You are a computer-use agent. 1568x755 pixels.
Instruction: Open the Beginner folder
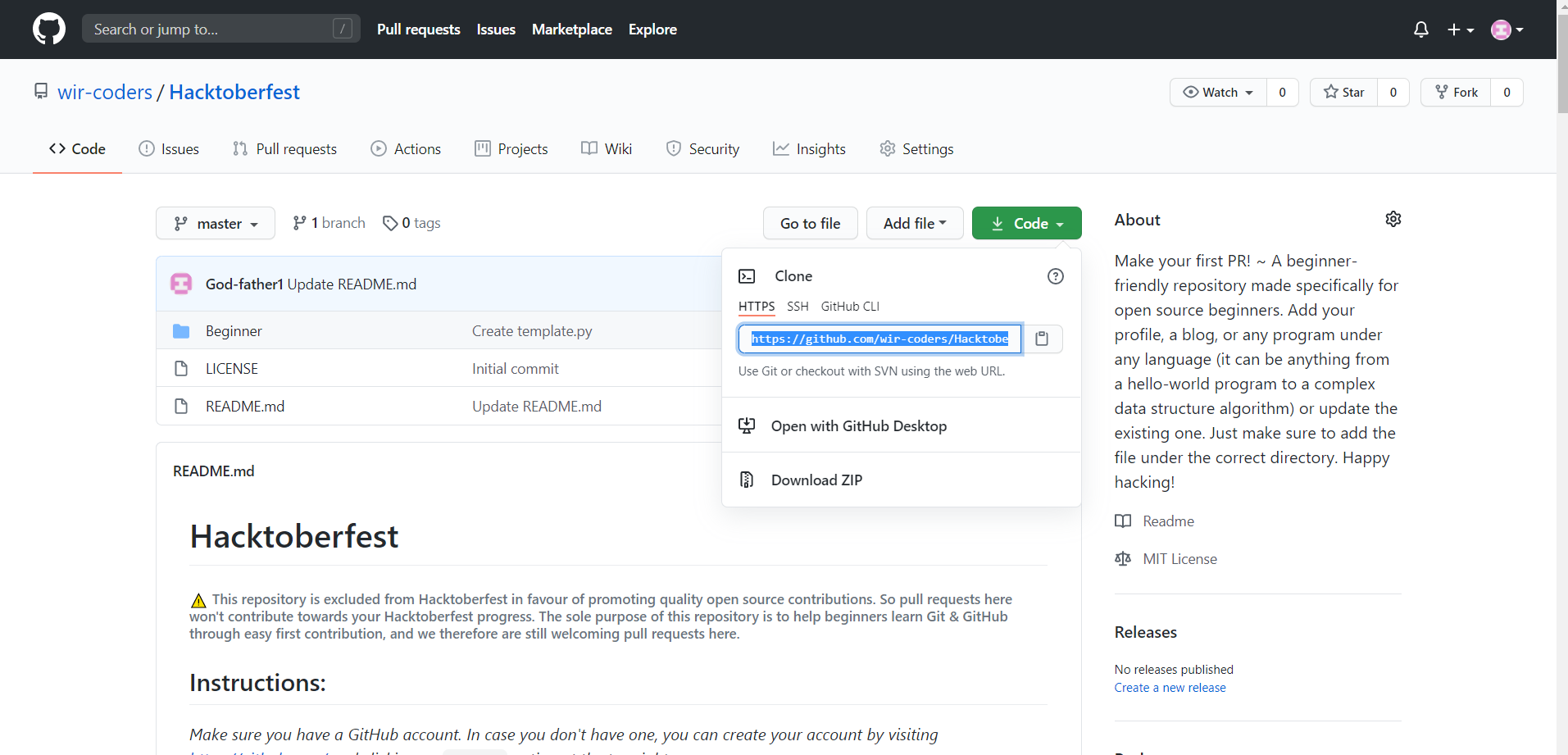point(234,331)
